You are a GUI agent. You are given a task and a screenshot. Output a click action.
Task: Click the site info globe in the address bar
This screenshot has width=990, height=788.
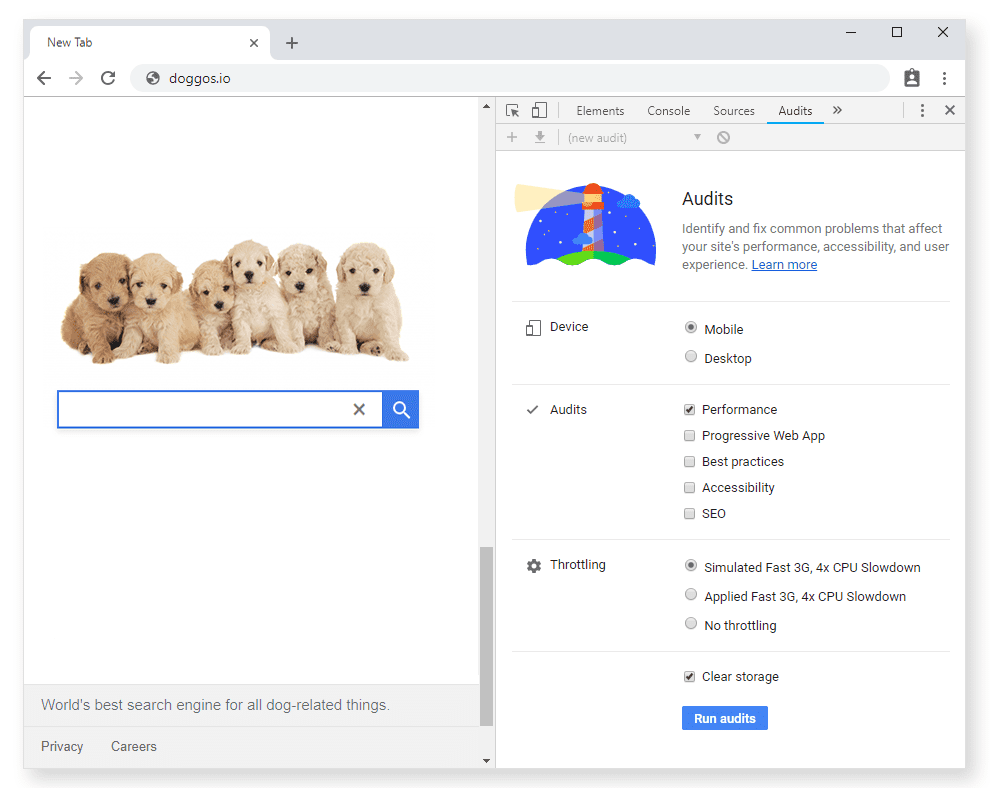(151, 77)
